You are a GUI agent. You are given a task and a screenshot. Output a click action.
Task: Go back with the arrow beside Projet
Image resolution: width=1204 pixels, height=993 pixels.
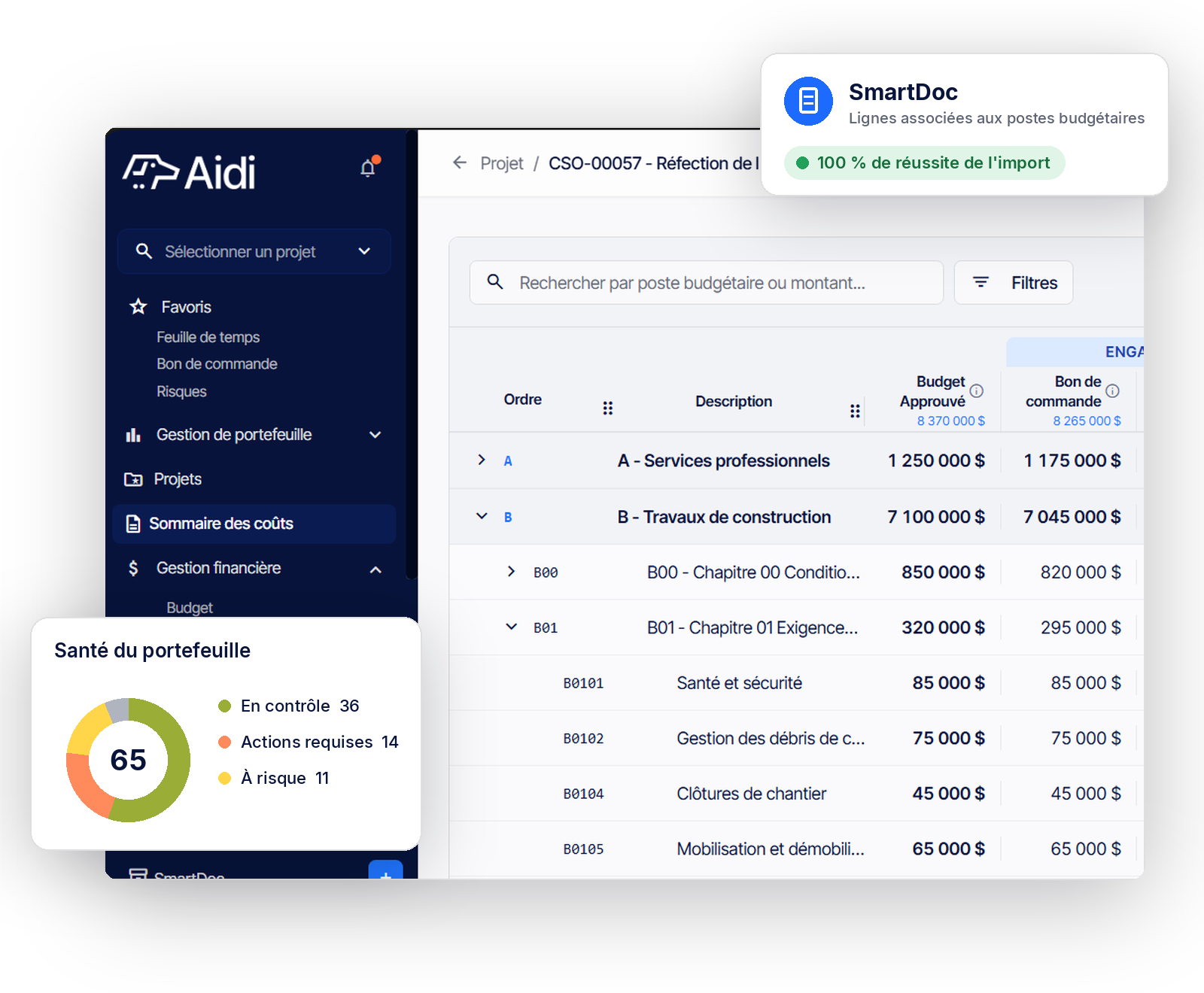point(460,162)
